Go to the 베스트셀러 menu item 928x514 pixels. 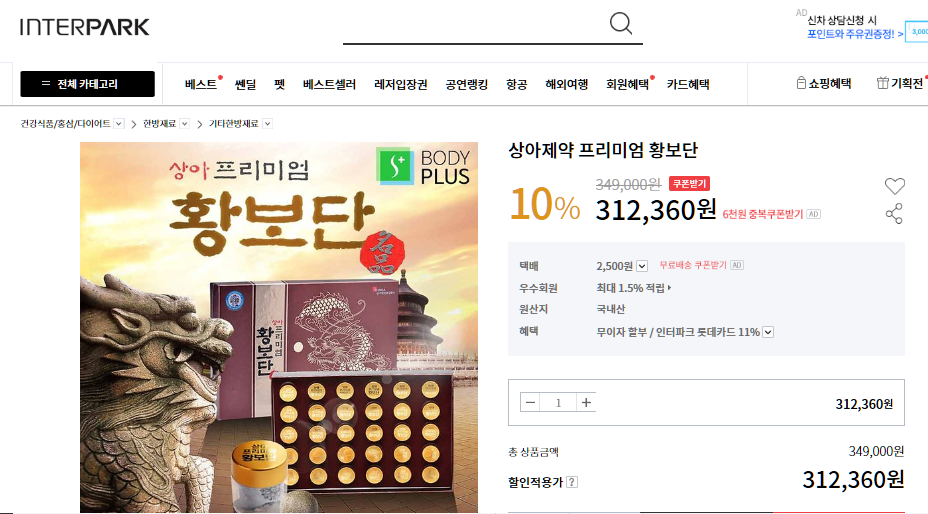tap(329, 84)
